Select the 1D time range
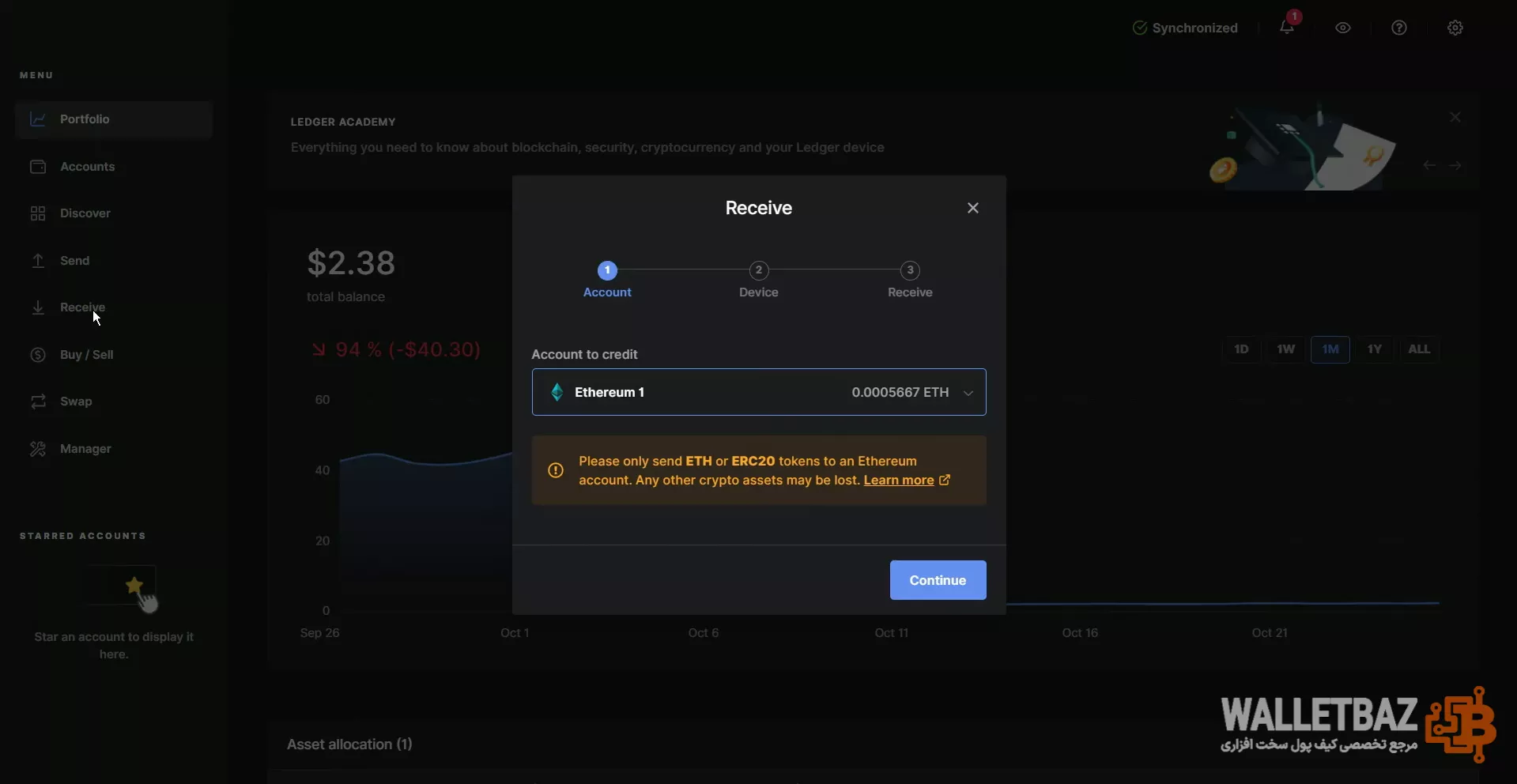Screen dimensions: 1517x784 click(x=1241, y=349)
